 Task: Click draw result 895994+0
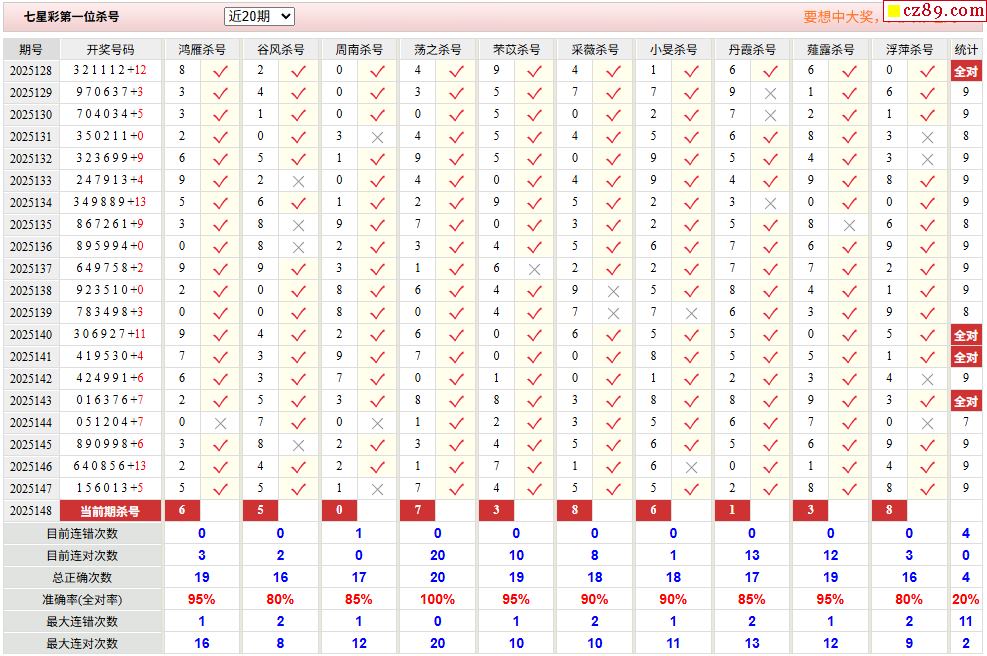click(110, 247)
